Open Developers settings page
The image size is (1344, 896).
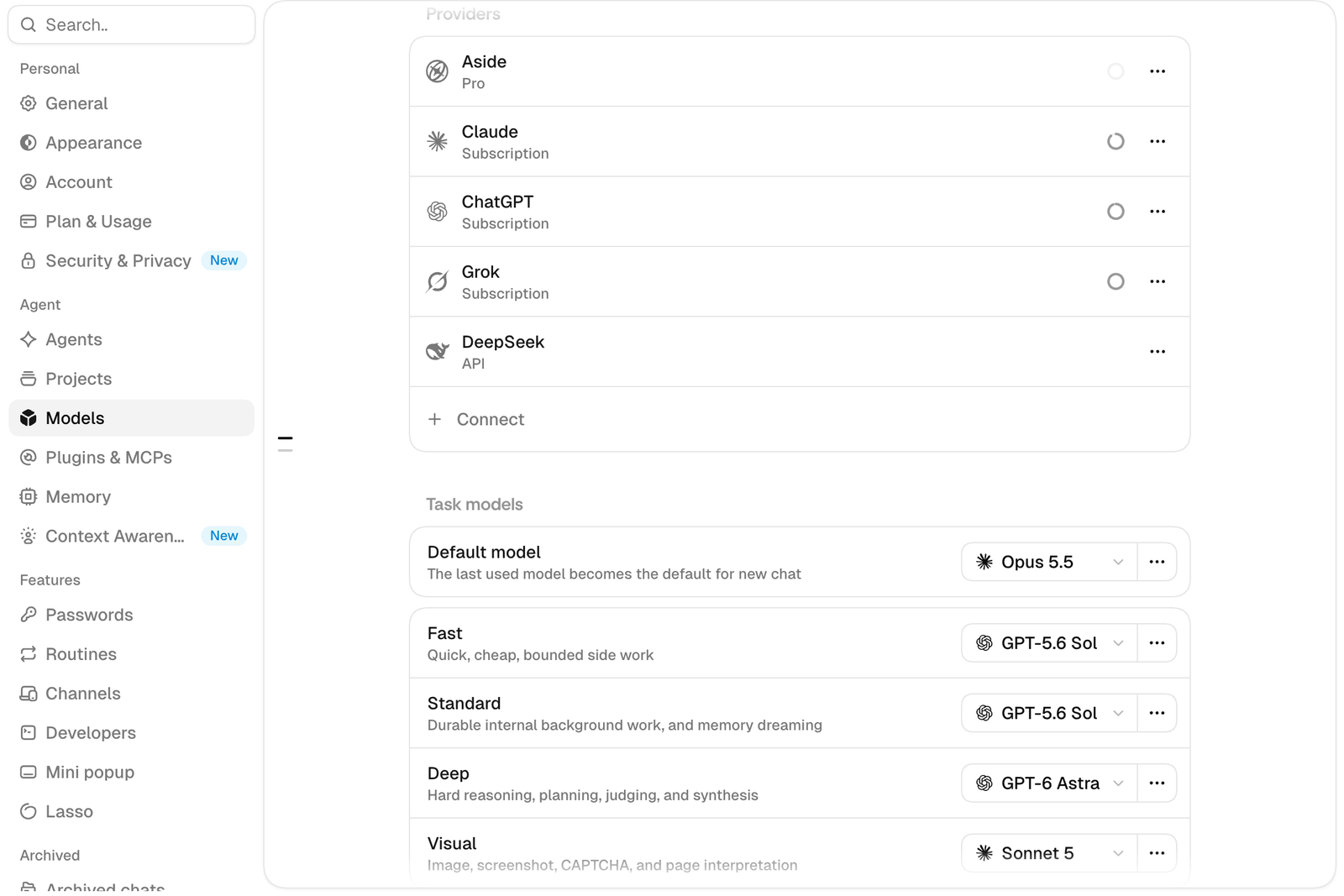(x=131, y=733)
